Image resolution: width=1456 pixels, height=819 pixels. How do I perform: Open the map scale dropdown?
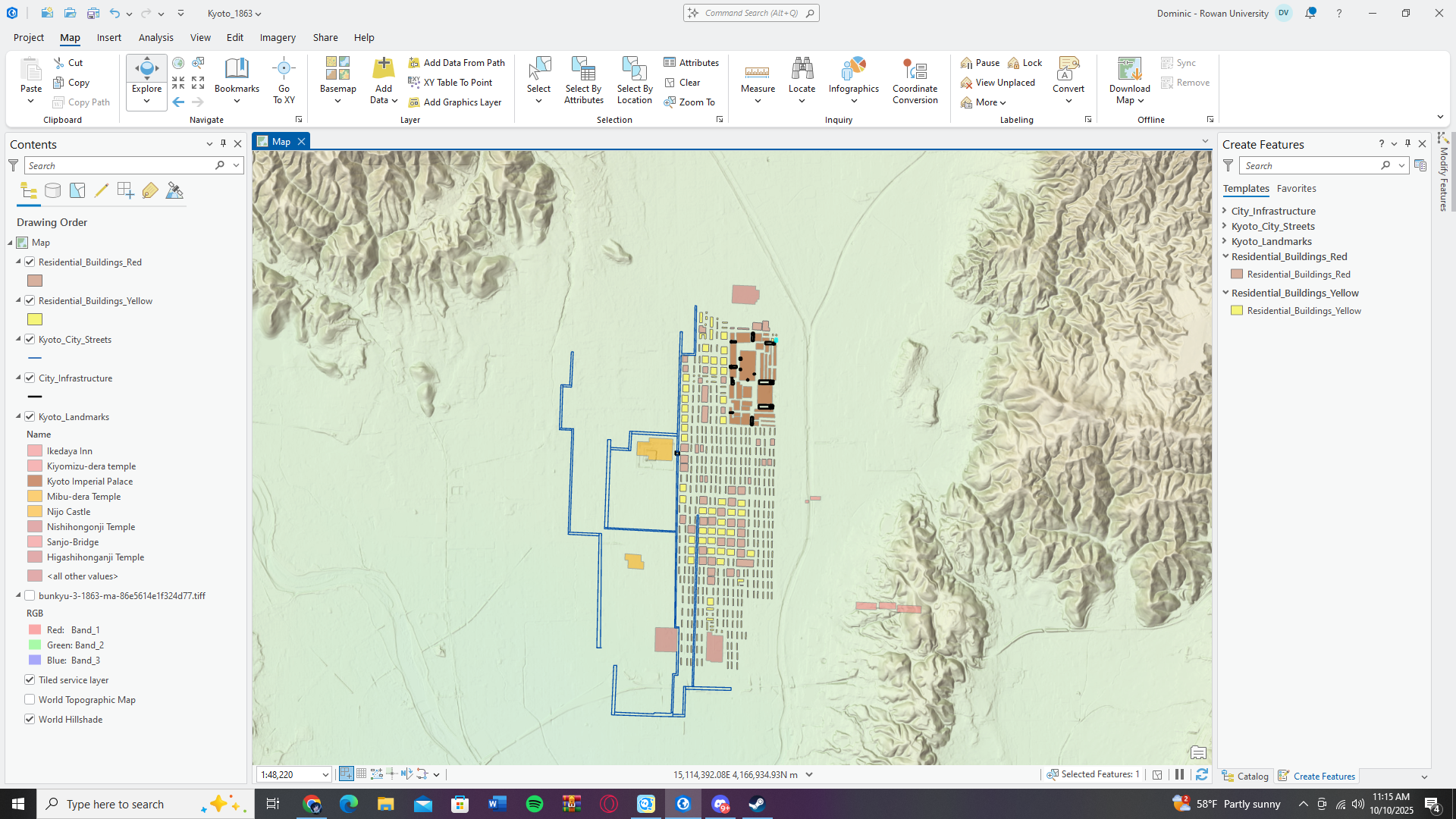pyautogui.click(x=325, y=774)
